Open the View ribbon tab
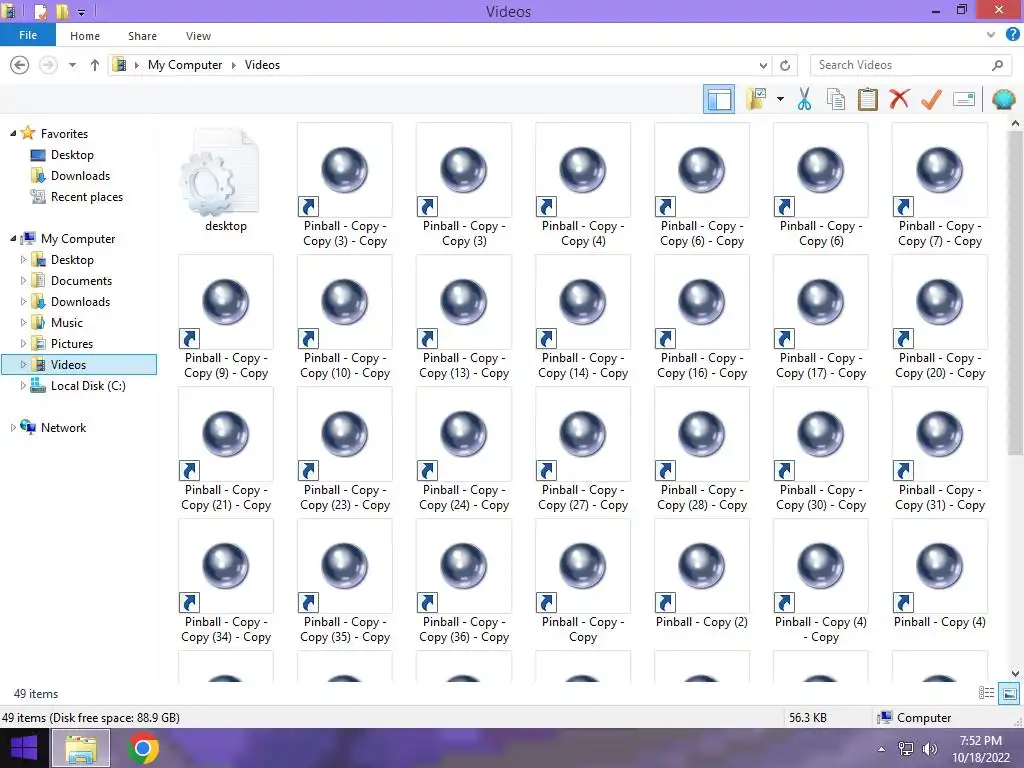The height and width of the screenshot is (768, 1024). pos(198,36)
